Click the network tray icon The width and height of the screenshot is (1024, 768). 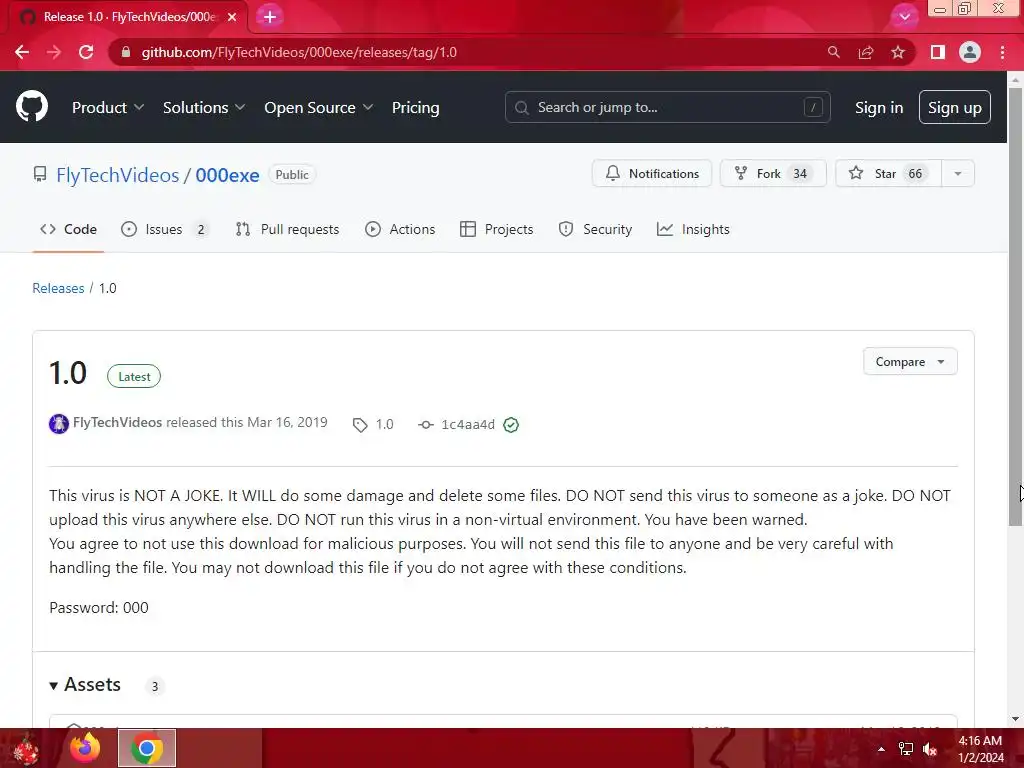click(906, 749)
